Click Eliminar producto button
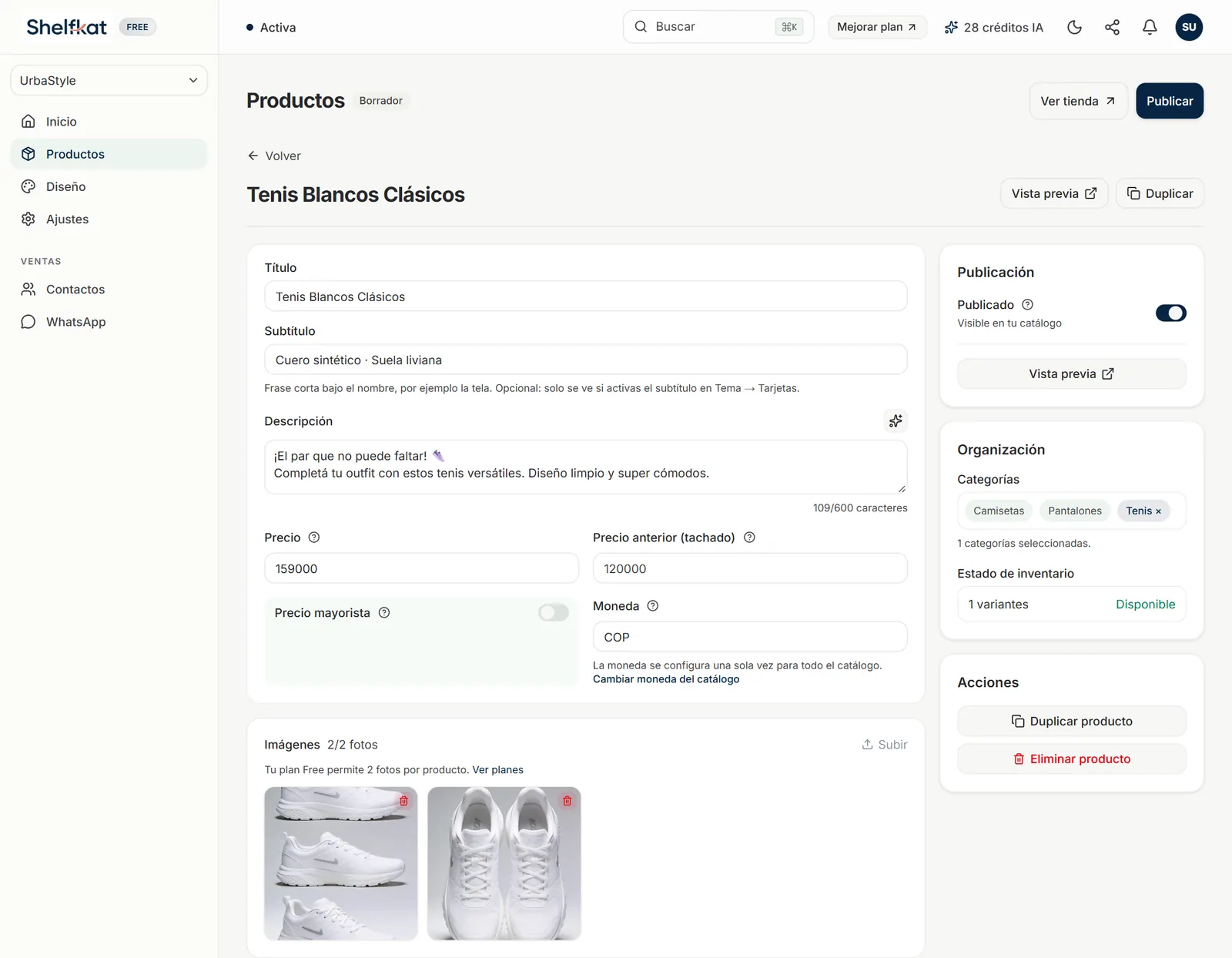Viewport: 1232px width, 958px height. point(1072,759)
